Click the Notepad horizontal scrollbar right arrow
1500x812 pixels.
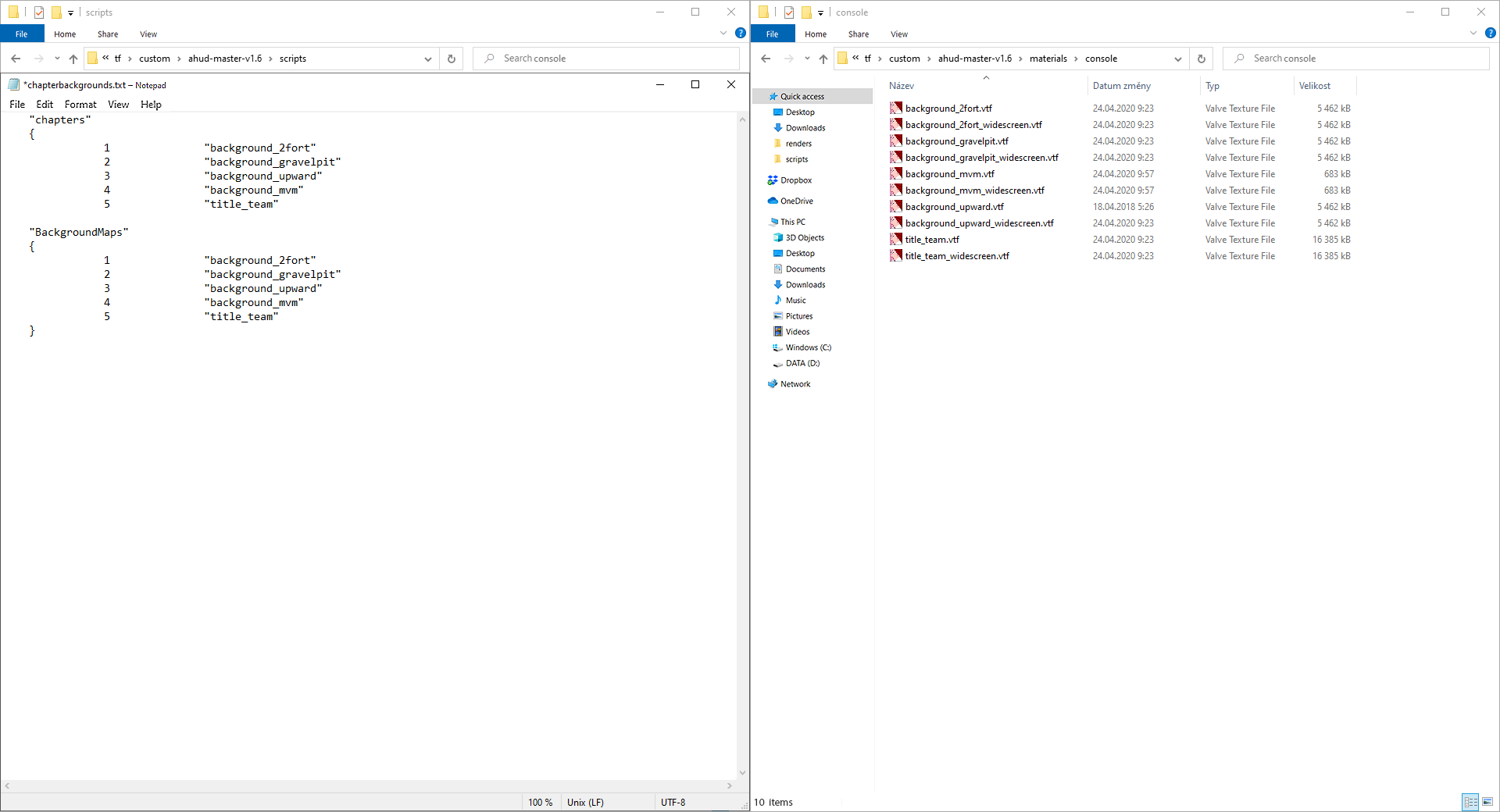pos(730,786)
